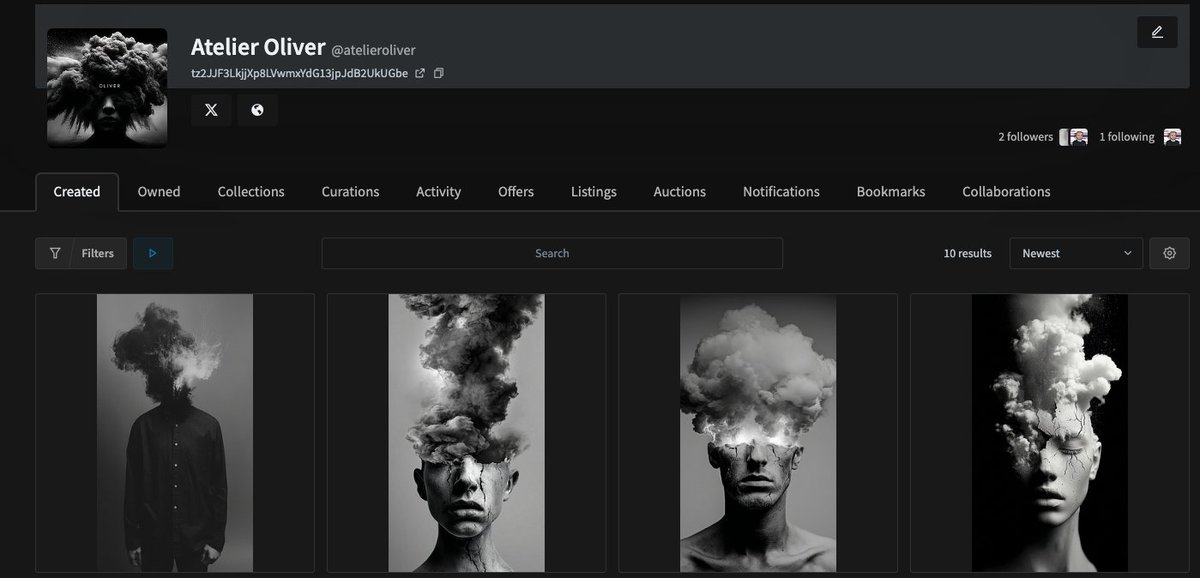View the Activity tab
Image resolution: width=1200 pixels, height=578 pixels.
click(x=438, y=191)
